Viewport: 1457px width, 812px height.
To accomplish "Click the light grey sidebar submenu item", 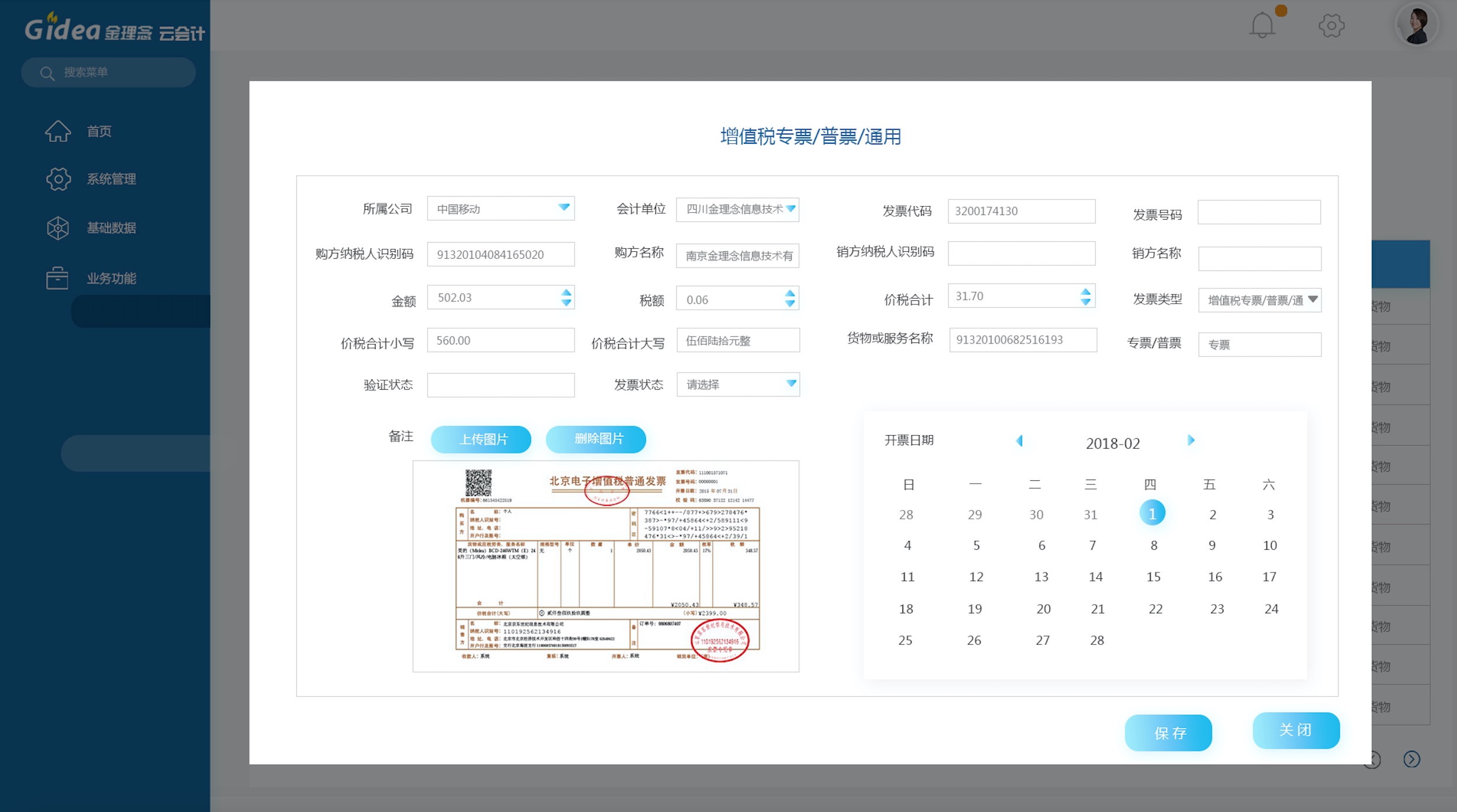I will [136, 453].
